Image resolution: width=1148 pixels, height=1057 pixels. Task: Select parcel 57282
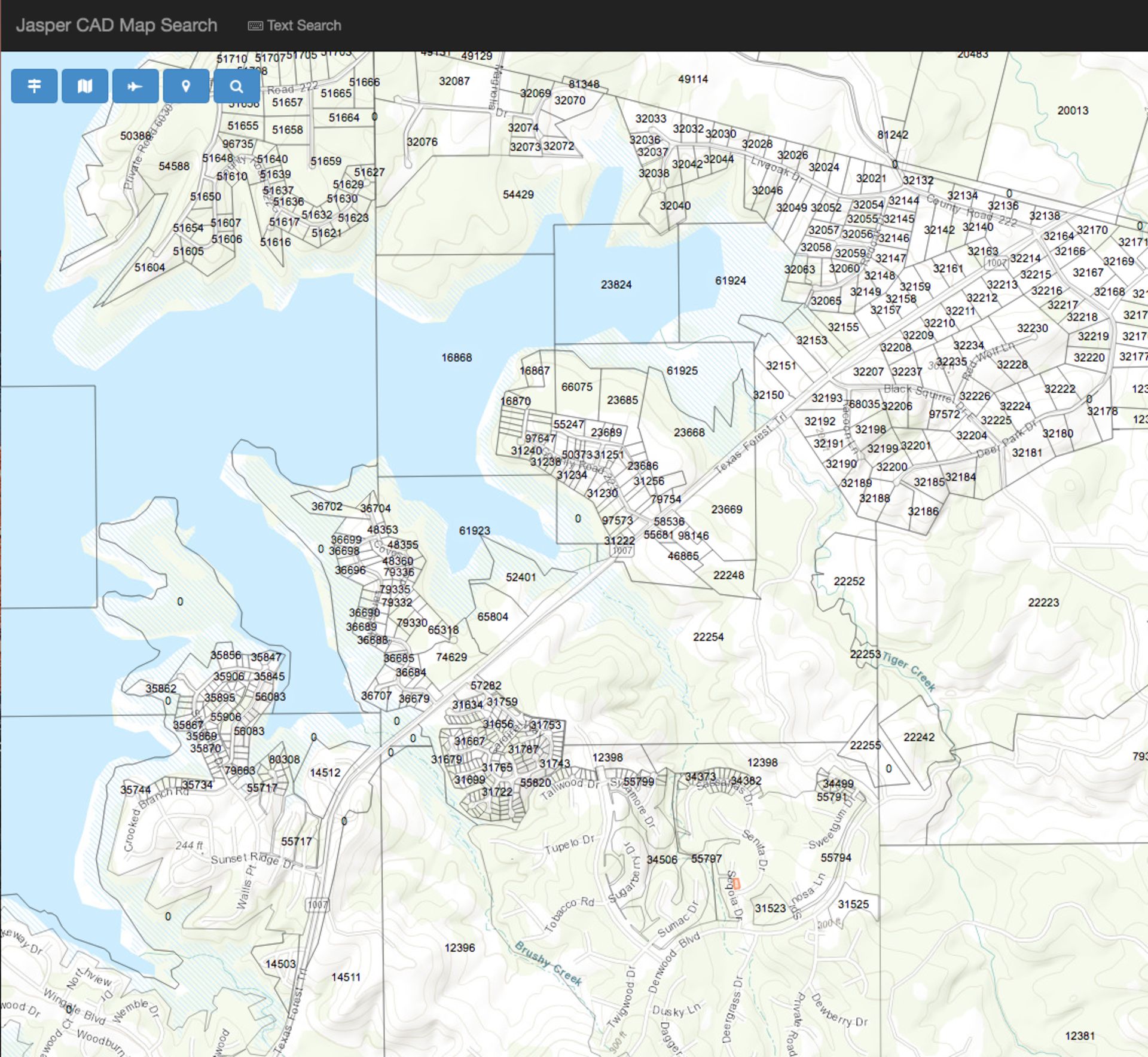[486, 686]
